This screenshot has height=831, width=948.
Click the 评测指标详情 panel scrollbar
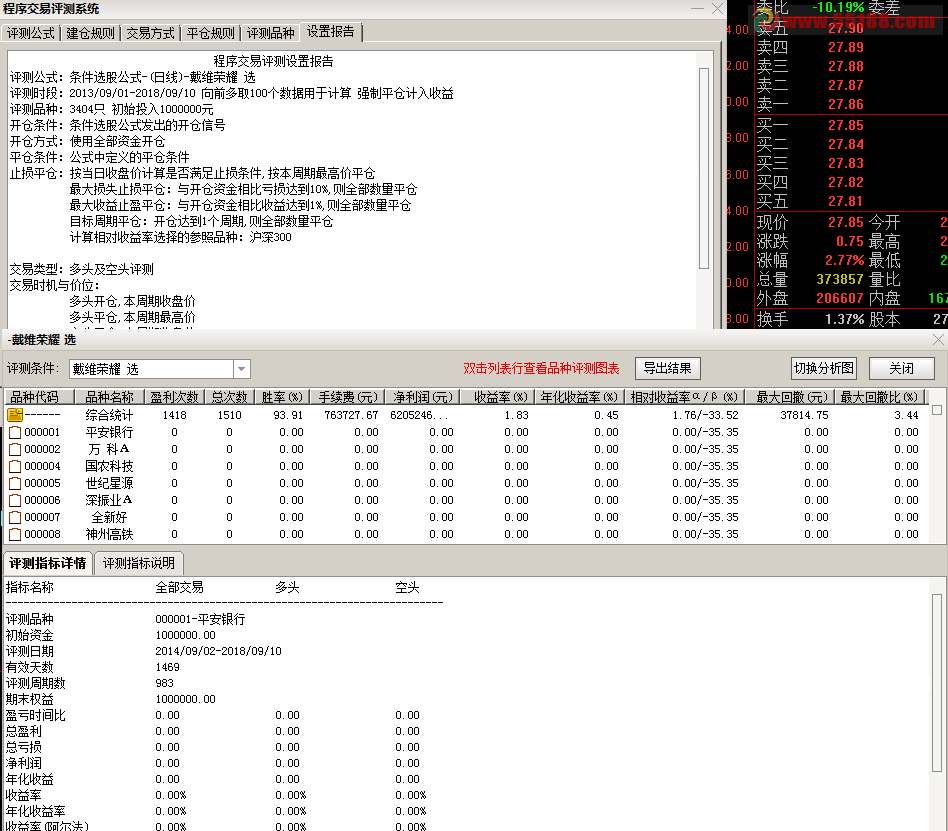coord(937,680)
